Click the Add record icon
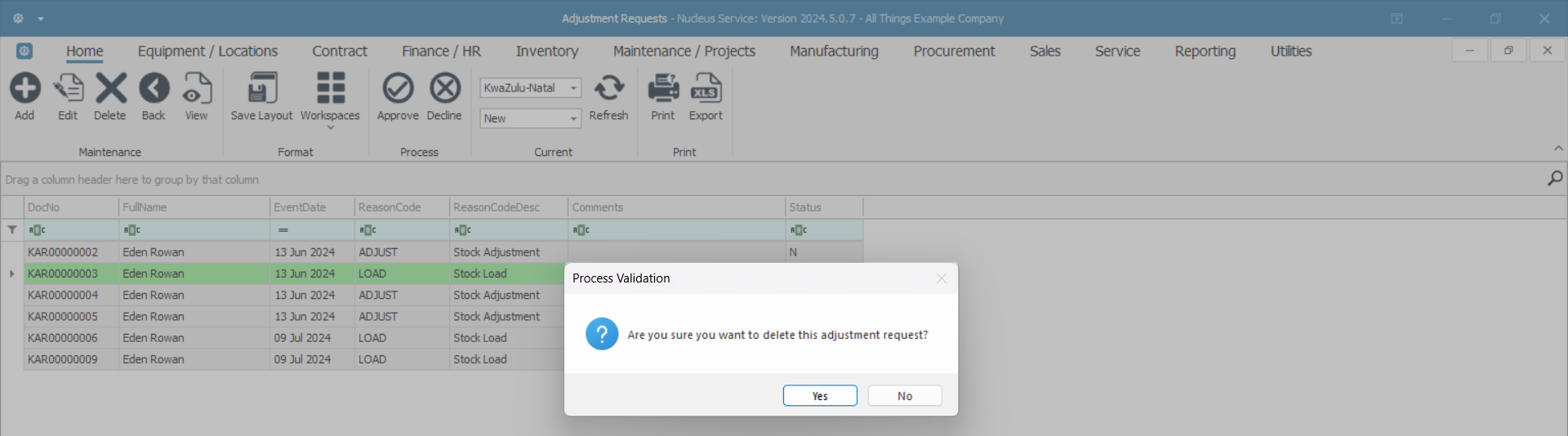This screenshot has height=436, width=1568. 24,88
